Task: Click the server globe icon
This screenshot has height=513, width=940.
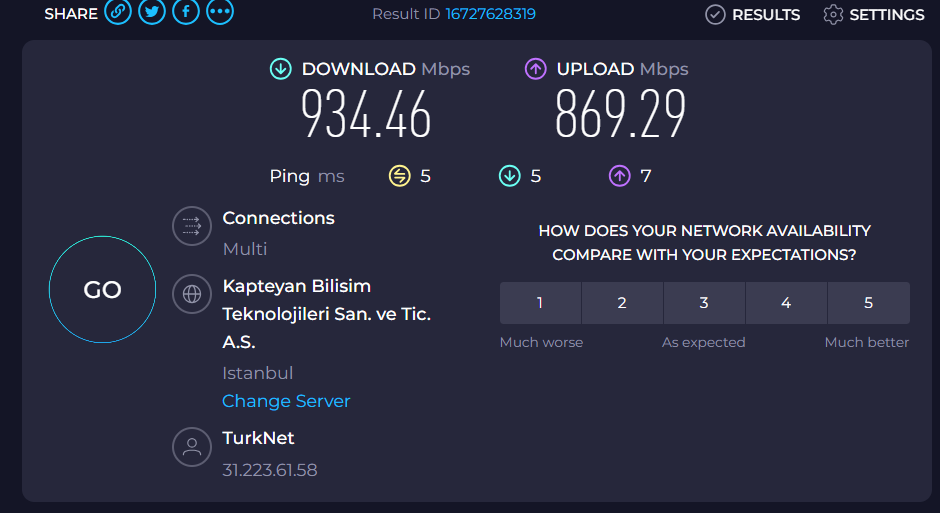Action: [192, 294]
